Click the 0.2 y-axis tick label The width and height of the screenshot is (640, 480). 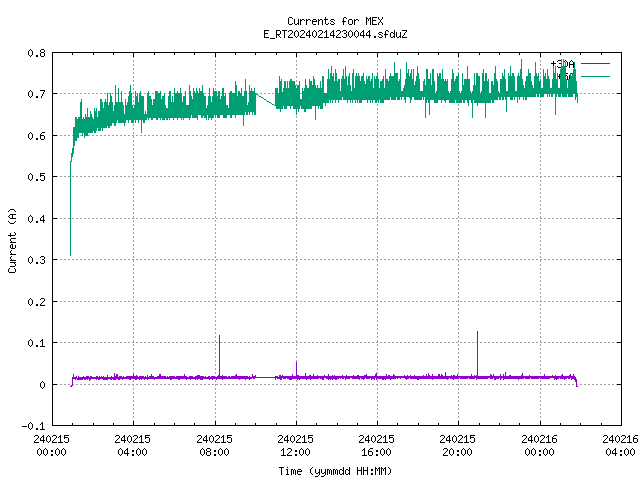pyautogui.click(x=36, y=302)
